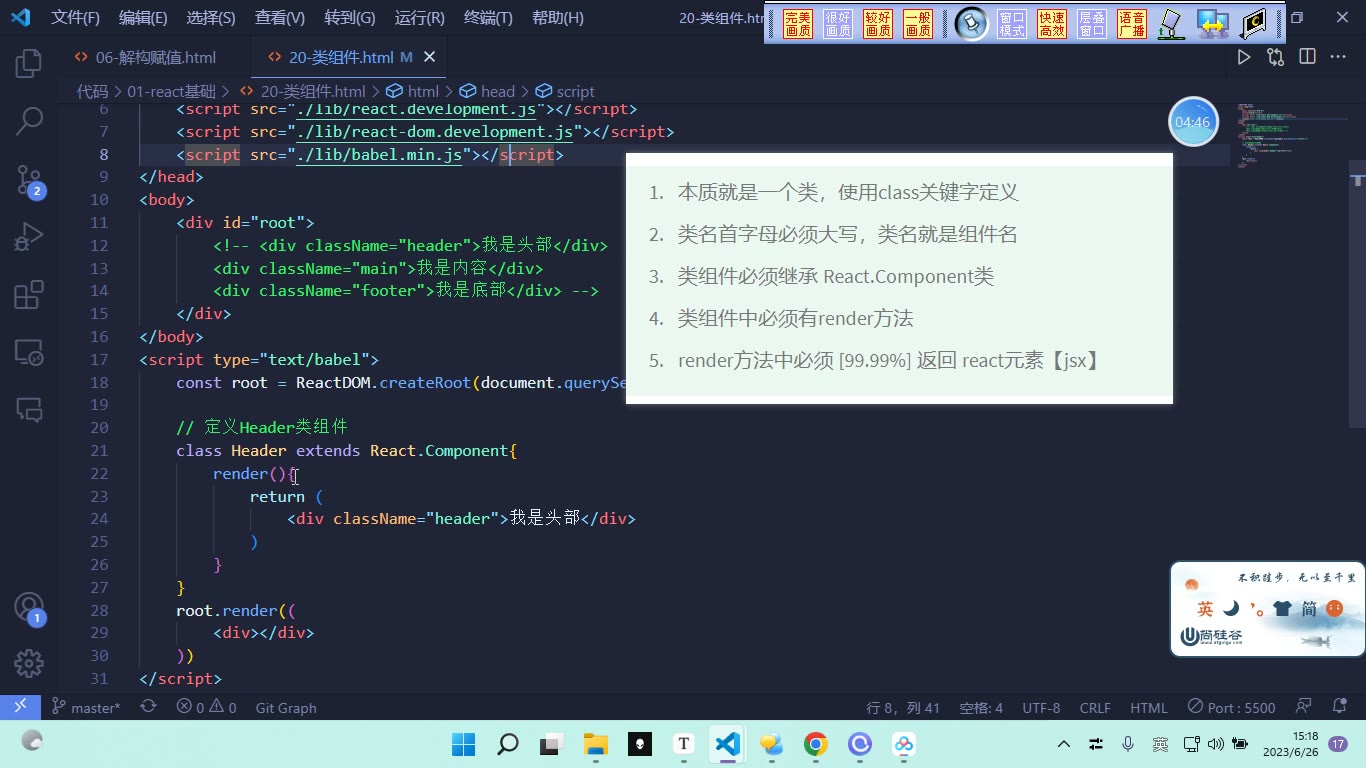Image resolution: width=1366 pixels, height=768 pixels.
Task: Open the 终端(T) menu
Action: tap(489, 18)
